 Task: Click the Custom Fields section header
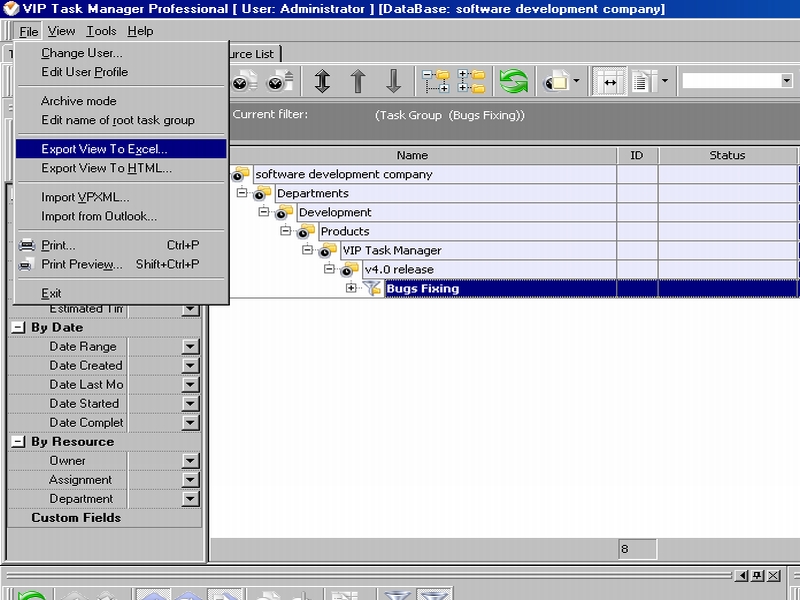(x=105, y=518)
